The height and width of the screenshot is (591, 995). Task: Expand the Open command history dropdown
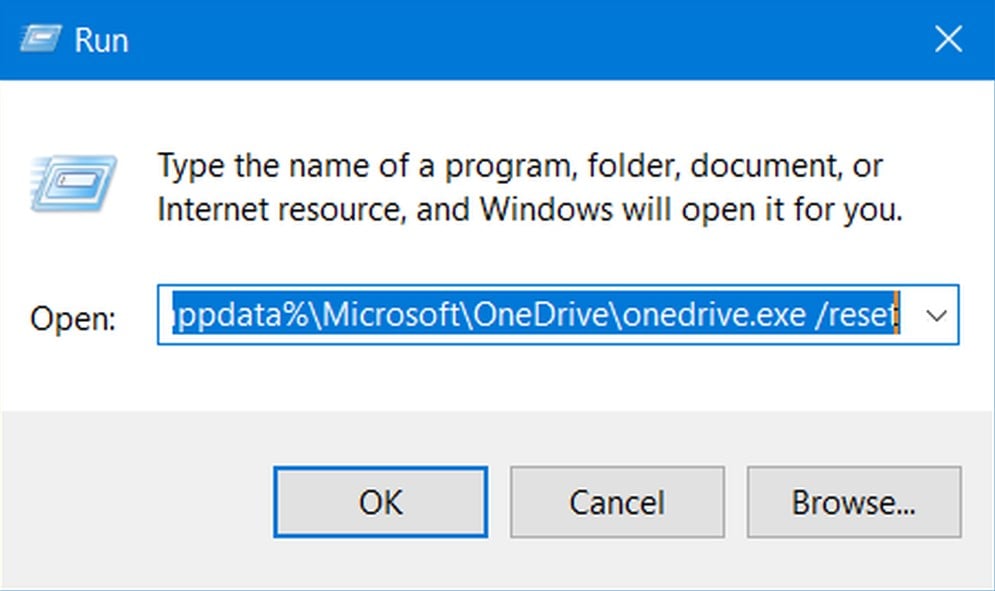tap(936, 316)
